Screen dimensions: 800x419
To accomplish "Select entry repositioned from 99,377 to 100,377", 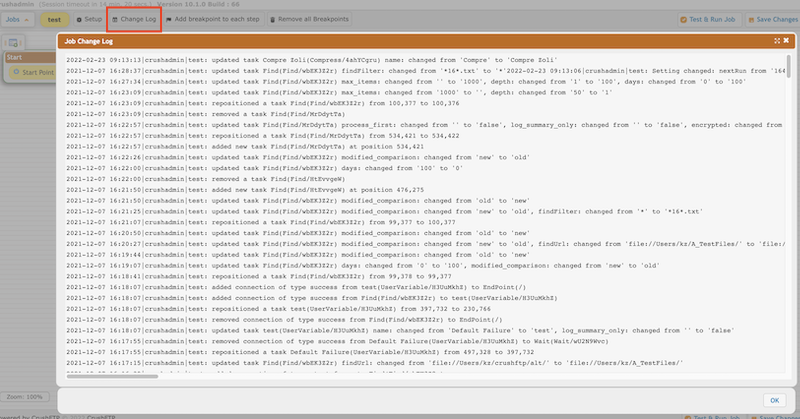I will (261, 222).
